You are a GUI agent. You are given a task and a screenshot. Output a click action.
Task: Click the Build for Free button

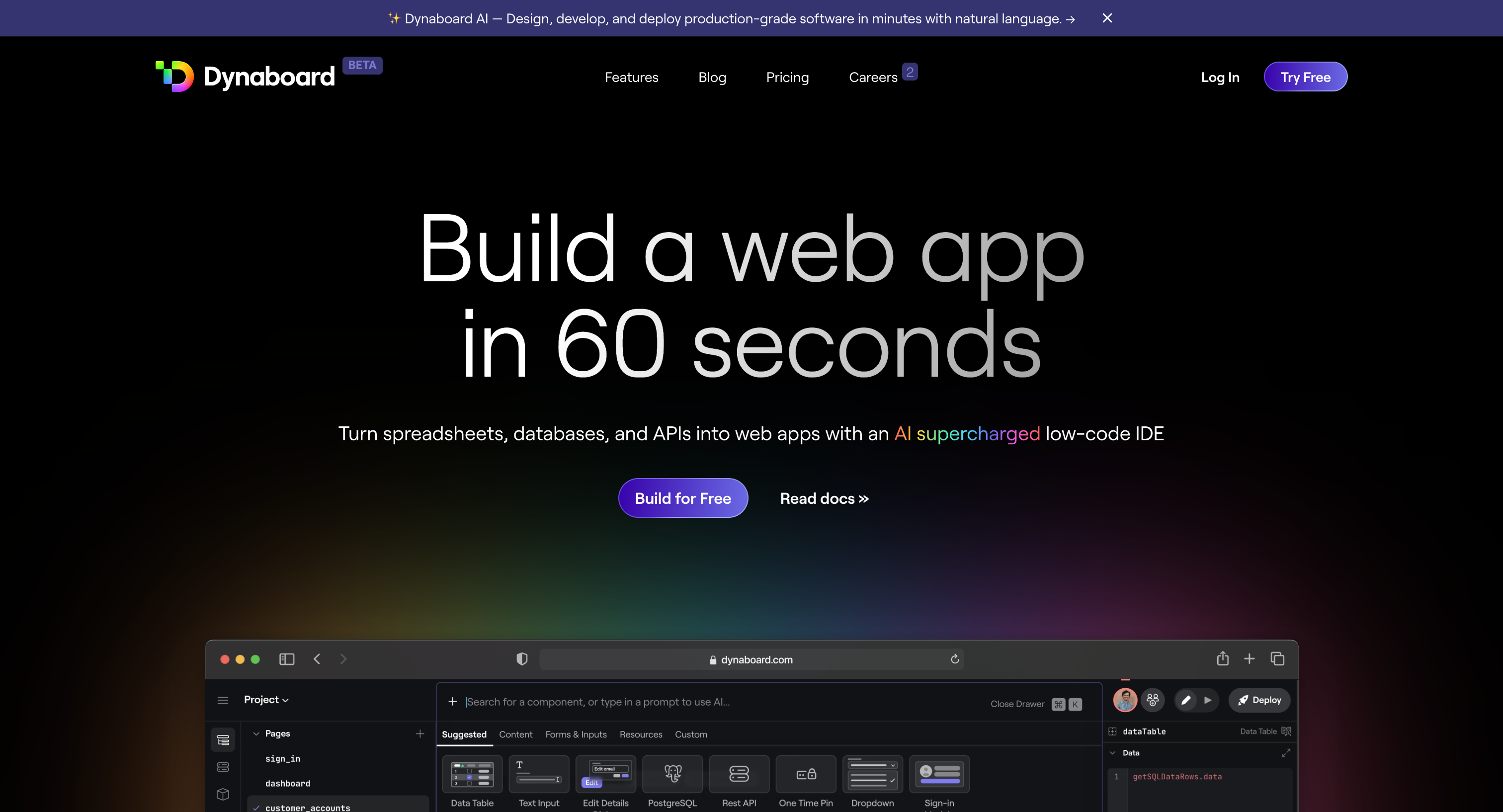682,498
